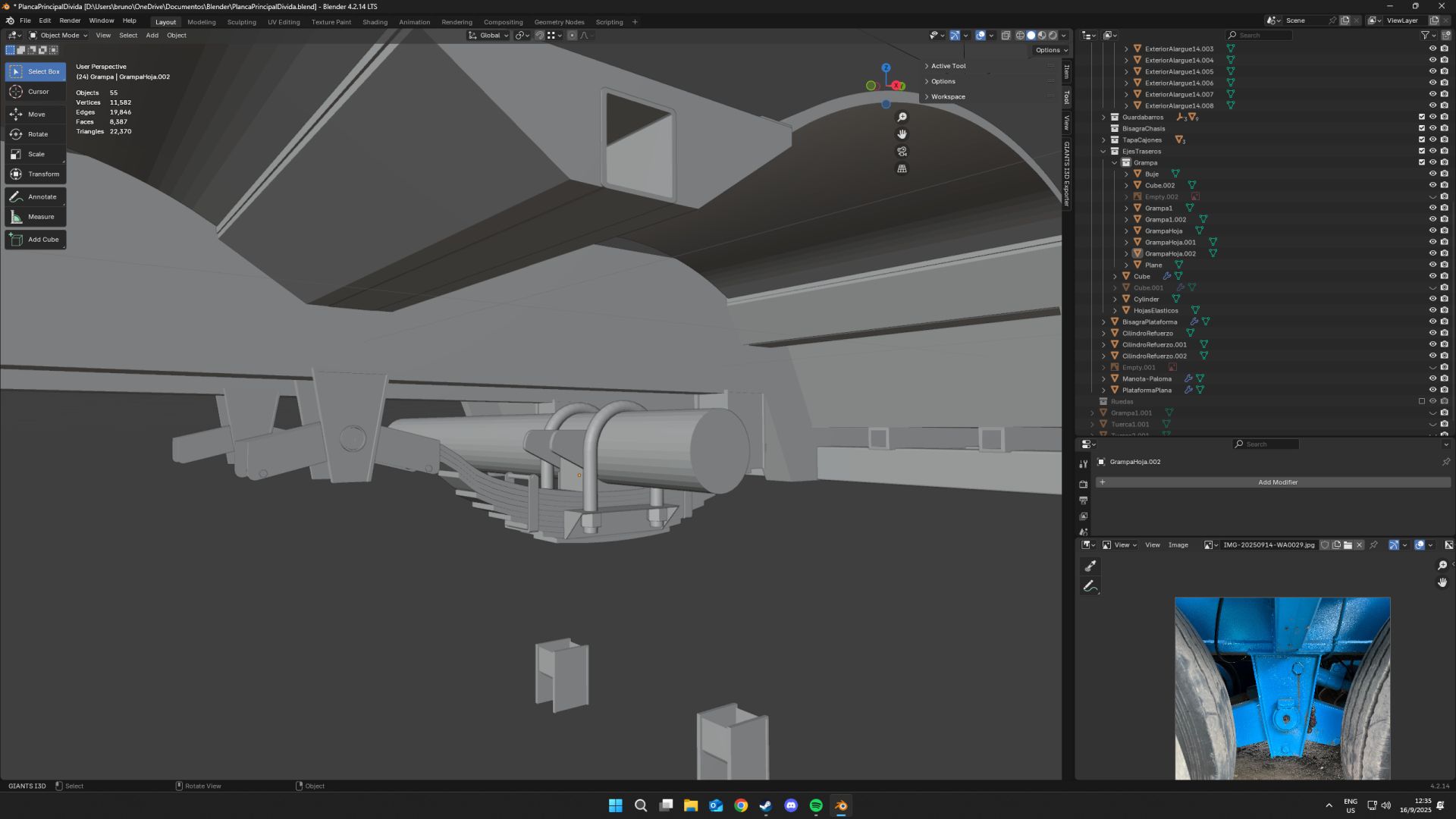Click the outliner search field
The image size is (1456, 819).
coord(1259,35)
